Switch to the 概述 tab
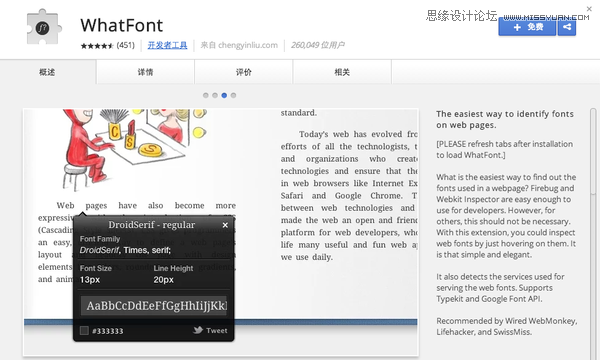The height and width of the screenshot is (360, 600). tap(47, 72)
